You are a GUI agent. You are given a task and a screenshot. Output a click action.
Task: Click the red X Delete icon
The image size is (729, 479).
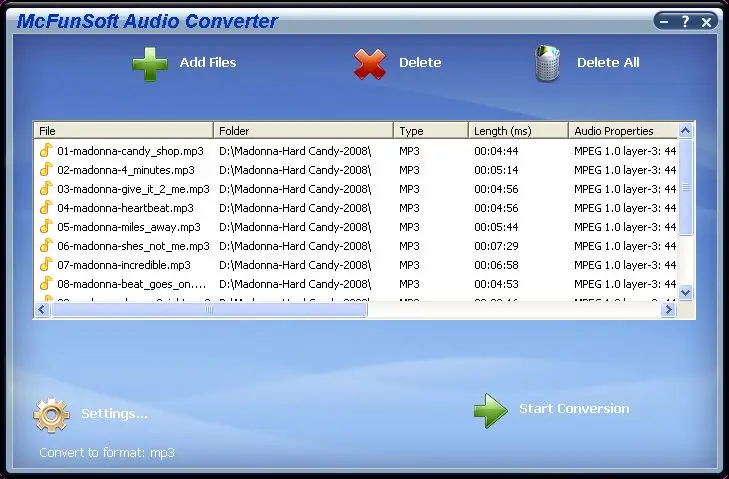click(x=370, y=64)
